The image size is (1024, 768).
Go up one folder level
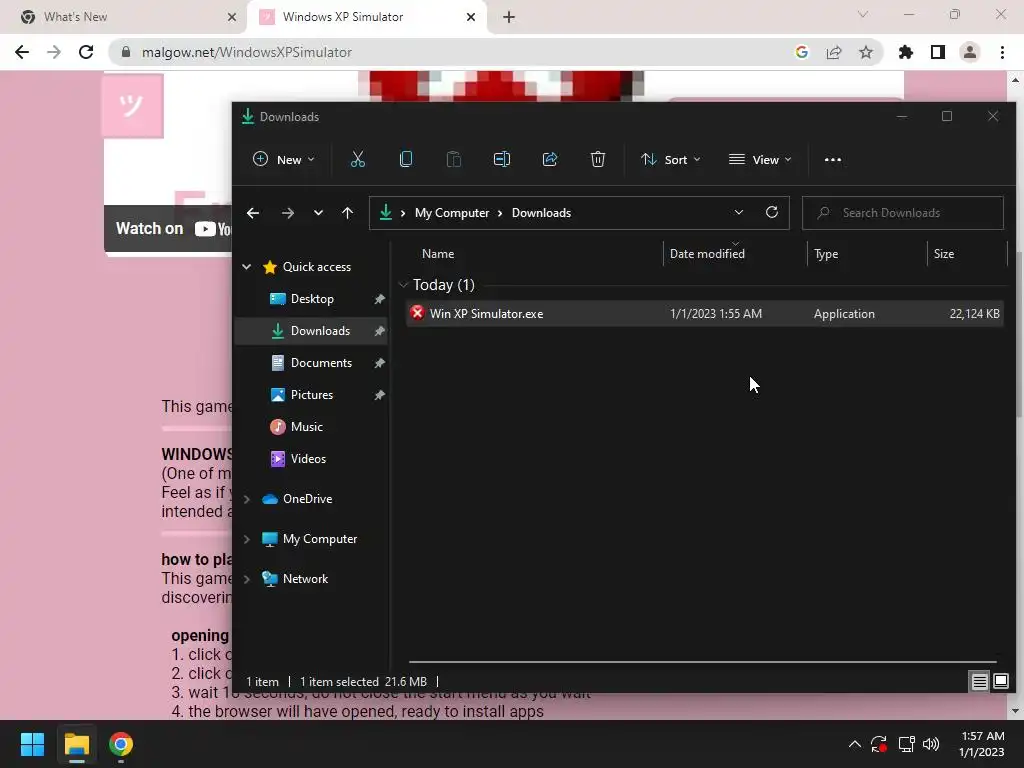point(347,213)
